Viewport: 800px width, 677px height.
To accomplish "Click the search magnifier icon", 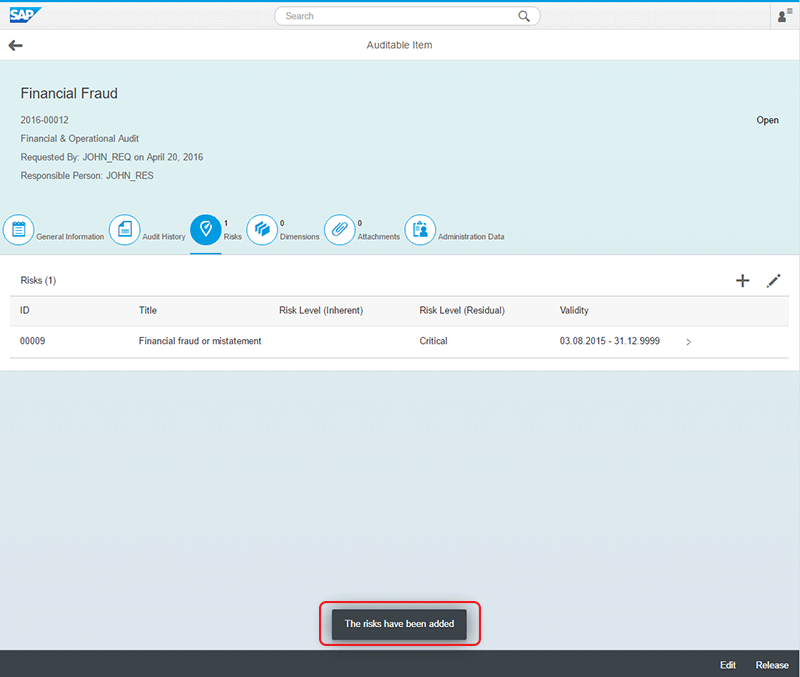I will point(524,16).
